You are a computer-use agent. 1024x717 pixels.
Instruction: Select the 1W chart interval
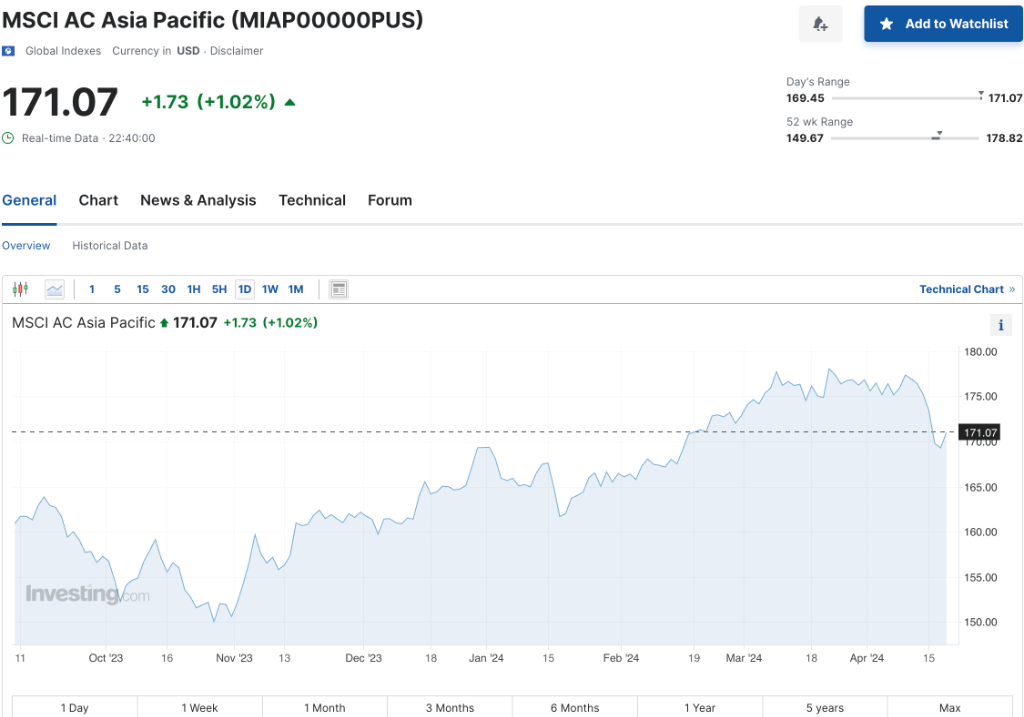[270, 289]
